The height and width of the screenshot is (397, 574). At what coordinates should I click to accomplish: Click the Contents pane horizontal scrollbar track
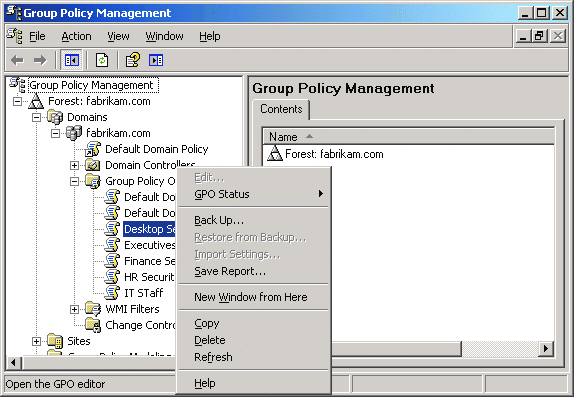(x=500, y=348)
